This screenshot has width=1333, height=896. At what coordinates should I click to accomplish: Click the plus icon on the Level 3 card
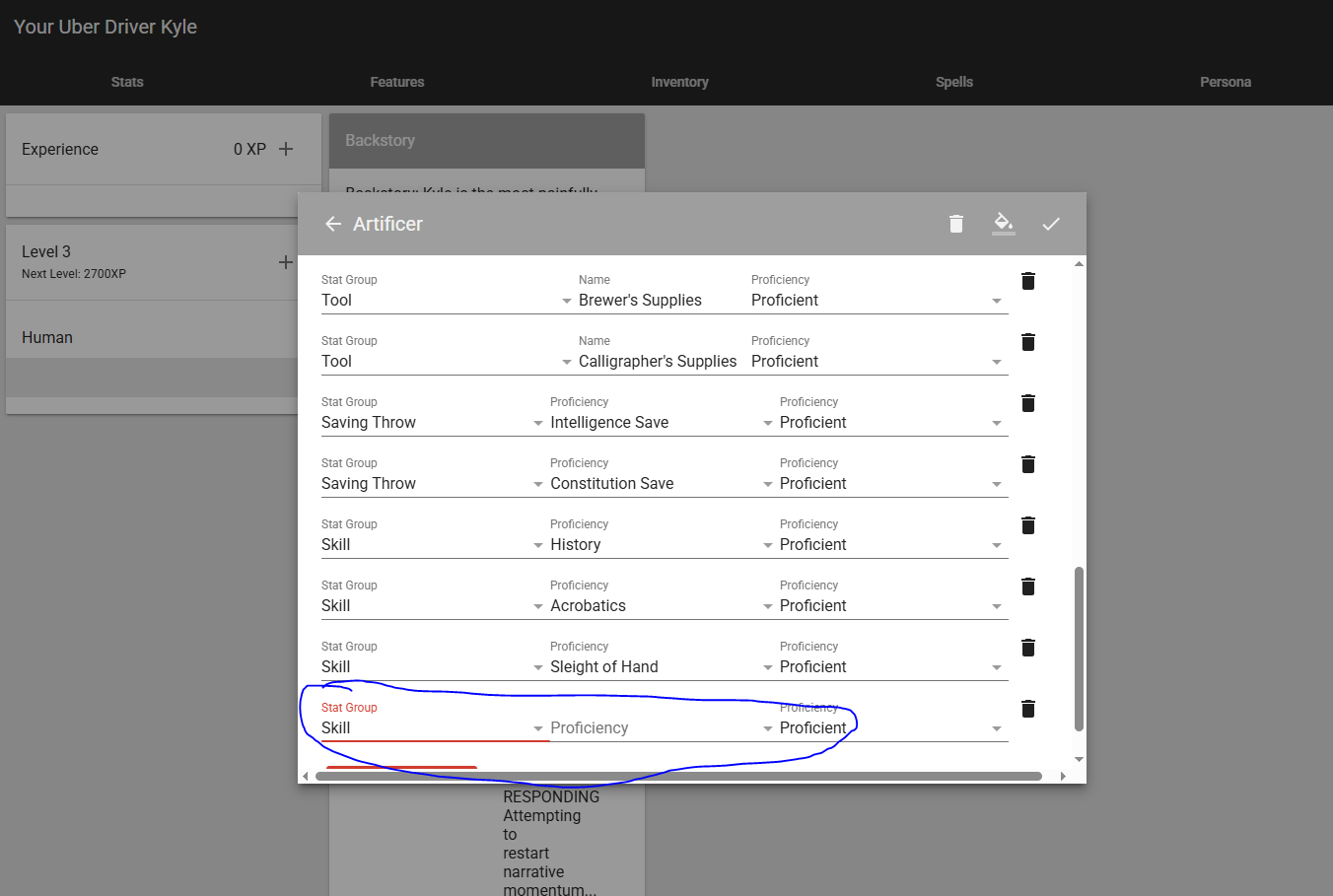[x=286, y=262]
